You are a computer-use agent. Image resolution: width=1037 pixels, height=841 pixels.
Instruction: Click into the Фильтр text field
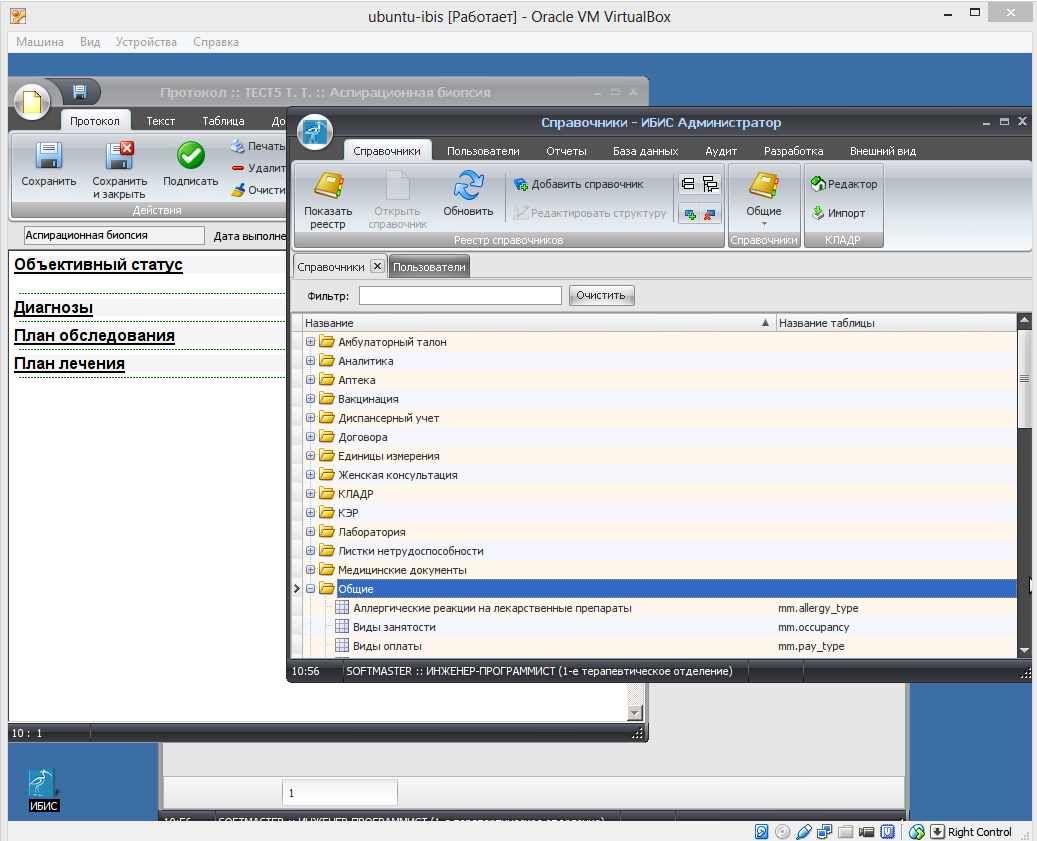click(460, 295)
